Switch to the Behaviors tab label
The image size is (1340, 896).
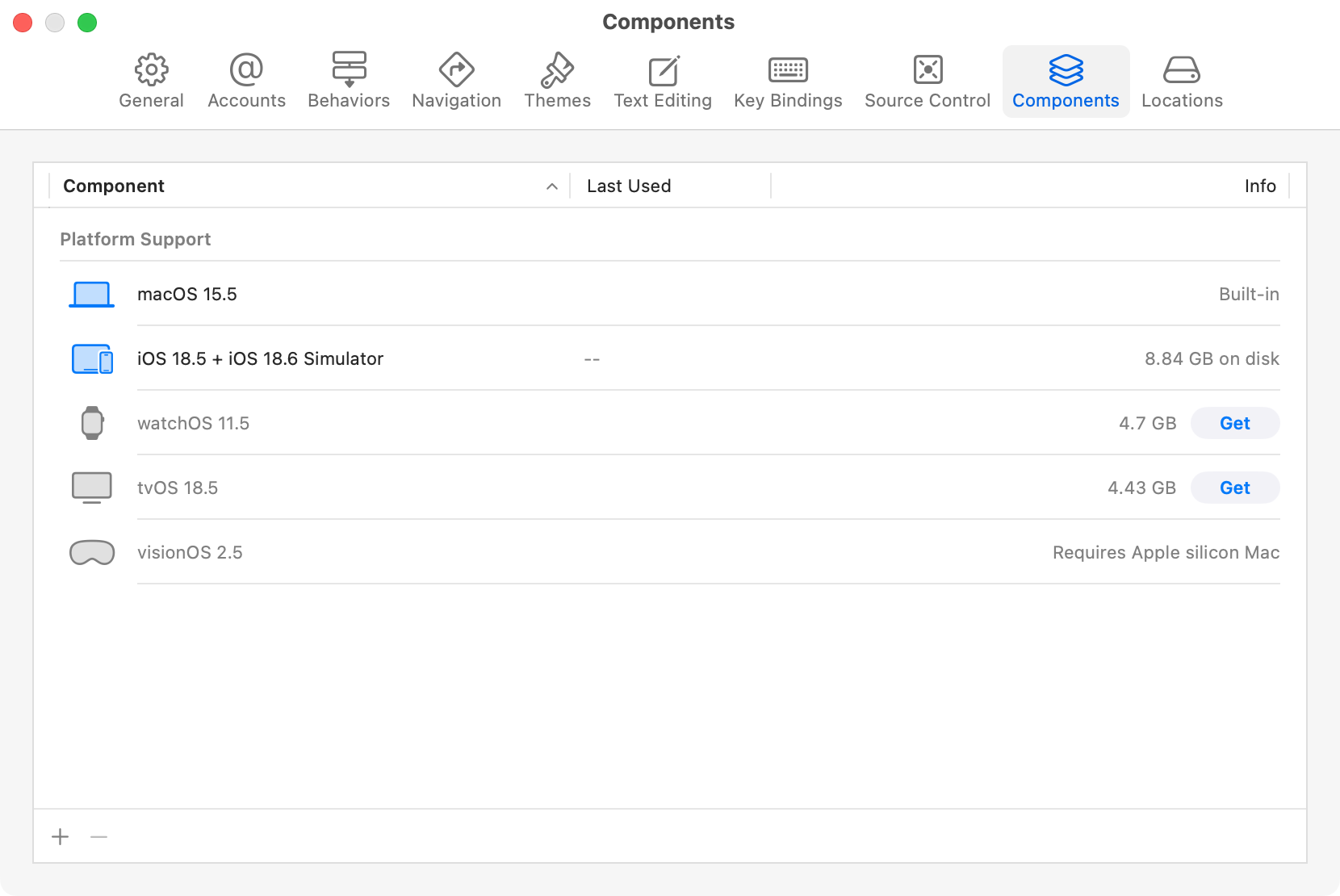pyautogui.click(x=349, y=101)
